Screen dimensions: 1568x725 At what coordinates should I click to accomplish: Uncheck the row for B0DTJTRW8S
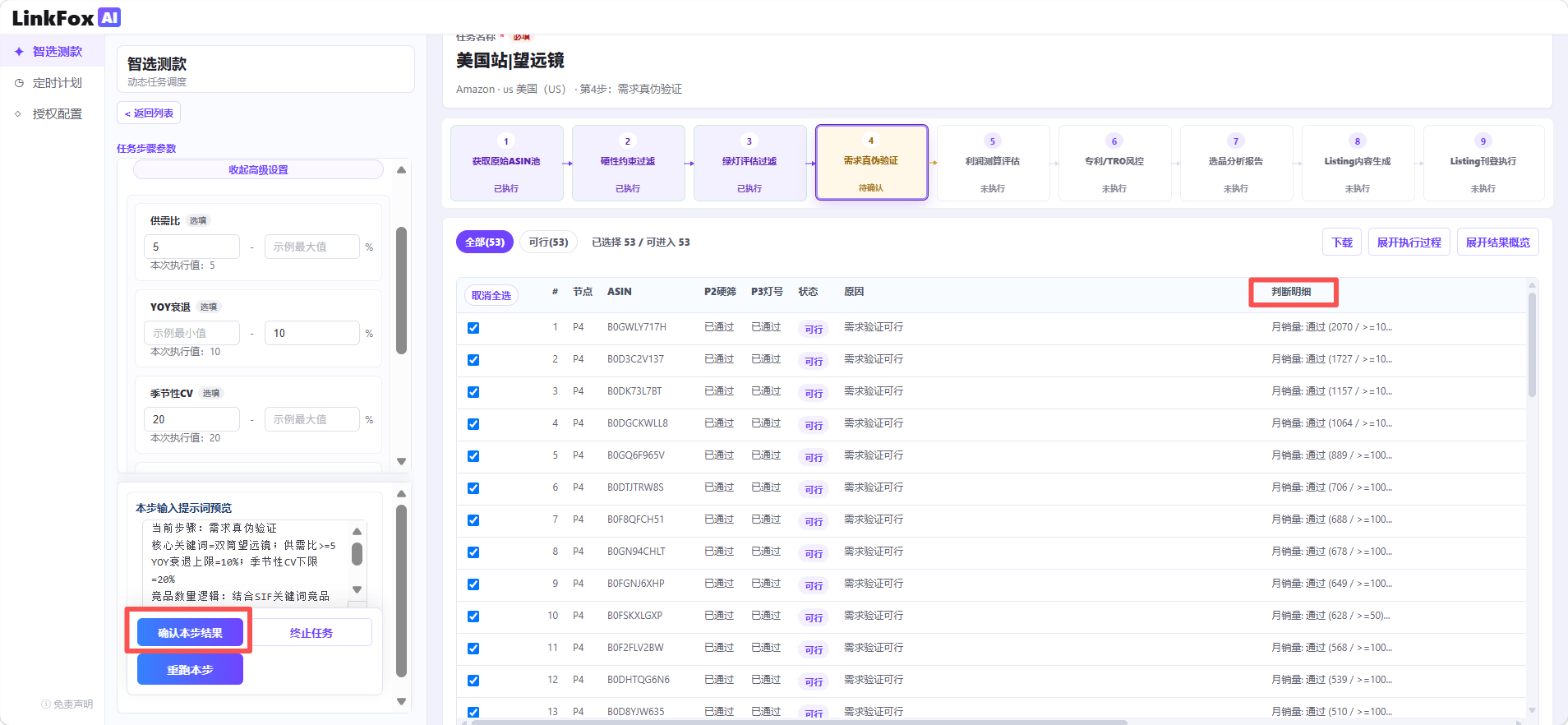(473, 488)
